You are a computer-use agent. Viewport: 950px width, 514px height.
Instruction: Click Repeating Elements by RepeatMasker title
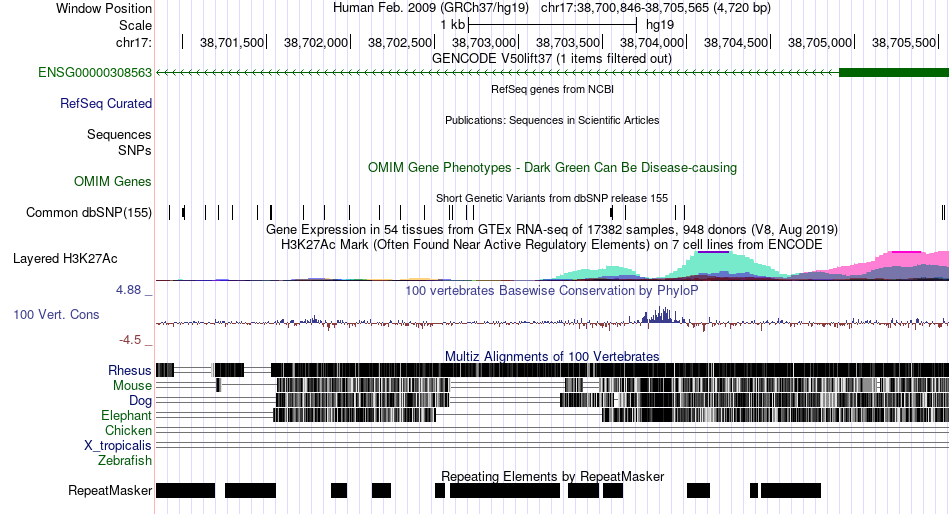[552, 476]
